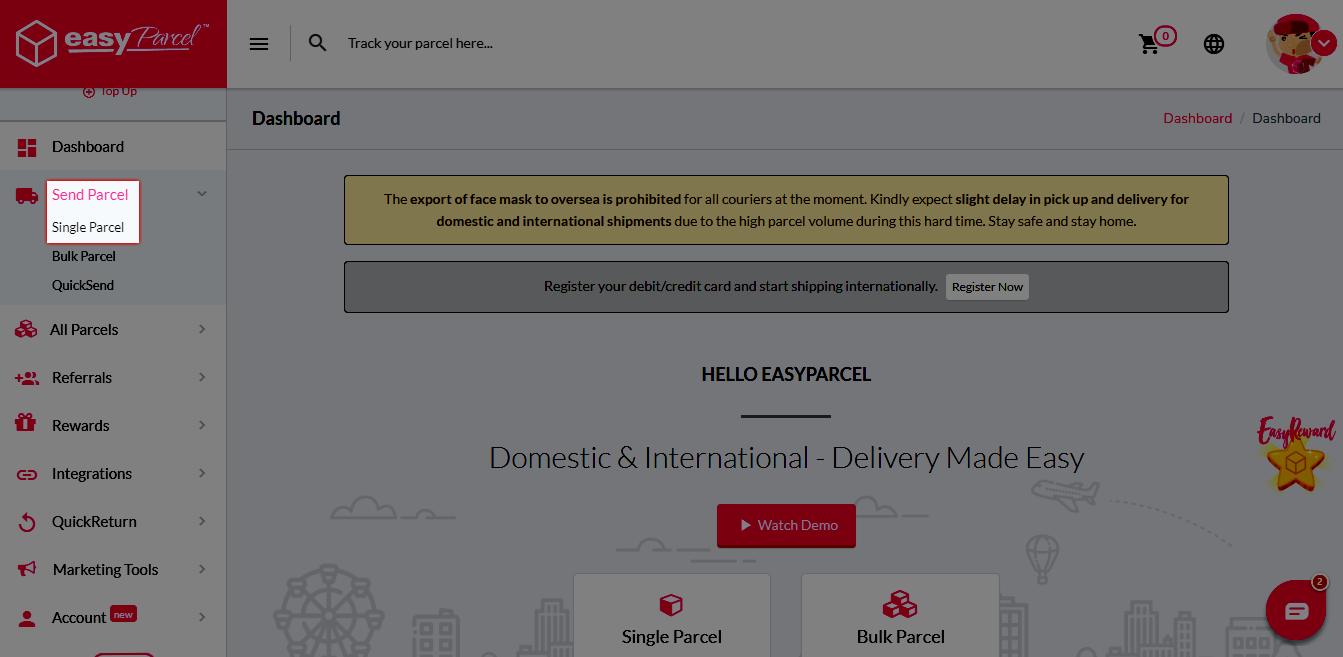Collapse the Send Parcel chevron
1343x657 pixels.
tap(202, 194)
